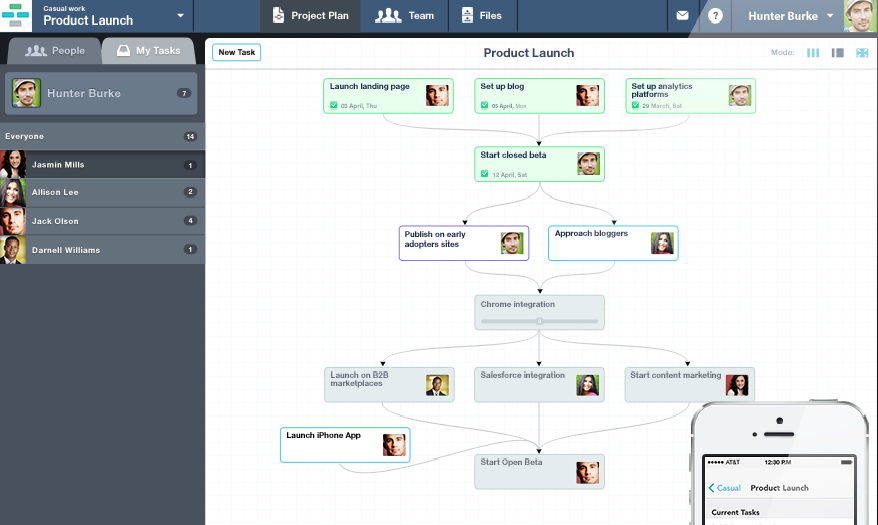This screenshot has width=878, height=525.
Task: Click the Chrome integration progress slider
Action: [539, 321]
